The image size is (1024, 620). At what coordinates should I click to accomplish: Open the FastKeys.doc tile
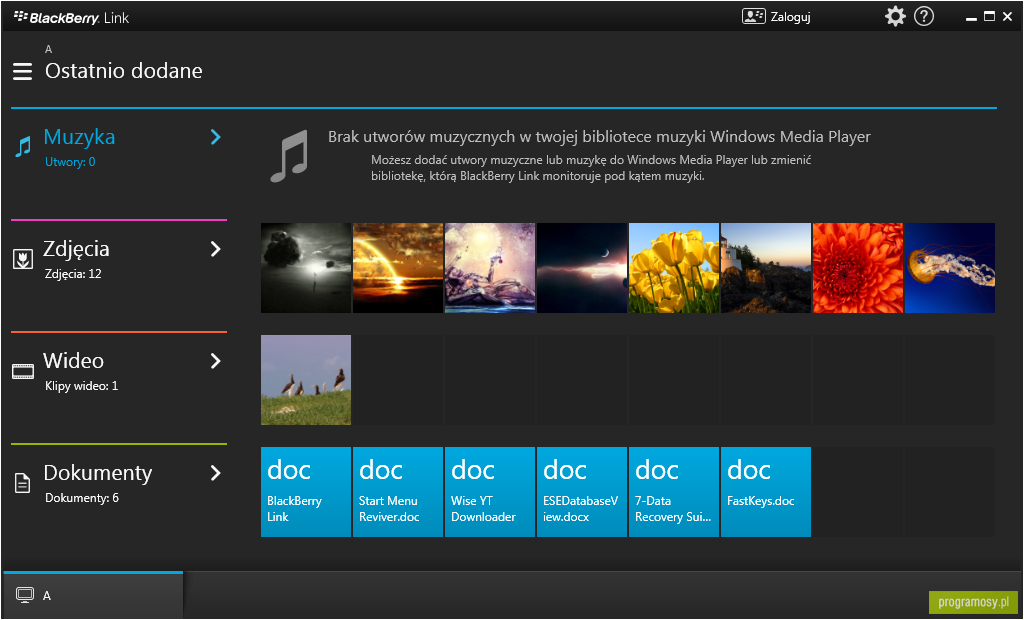(x=766, y=492)
